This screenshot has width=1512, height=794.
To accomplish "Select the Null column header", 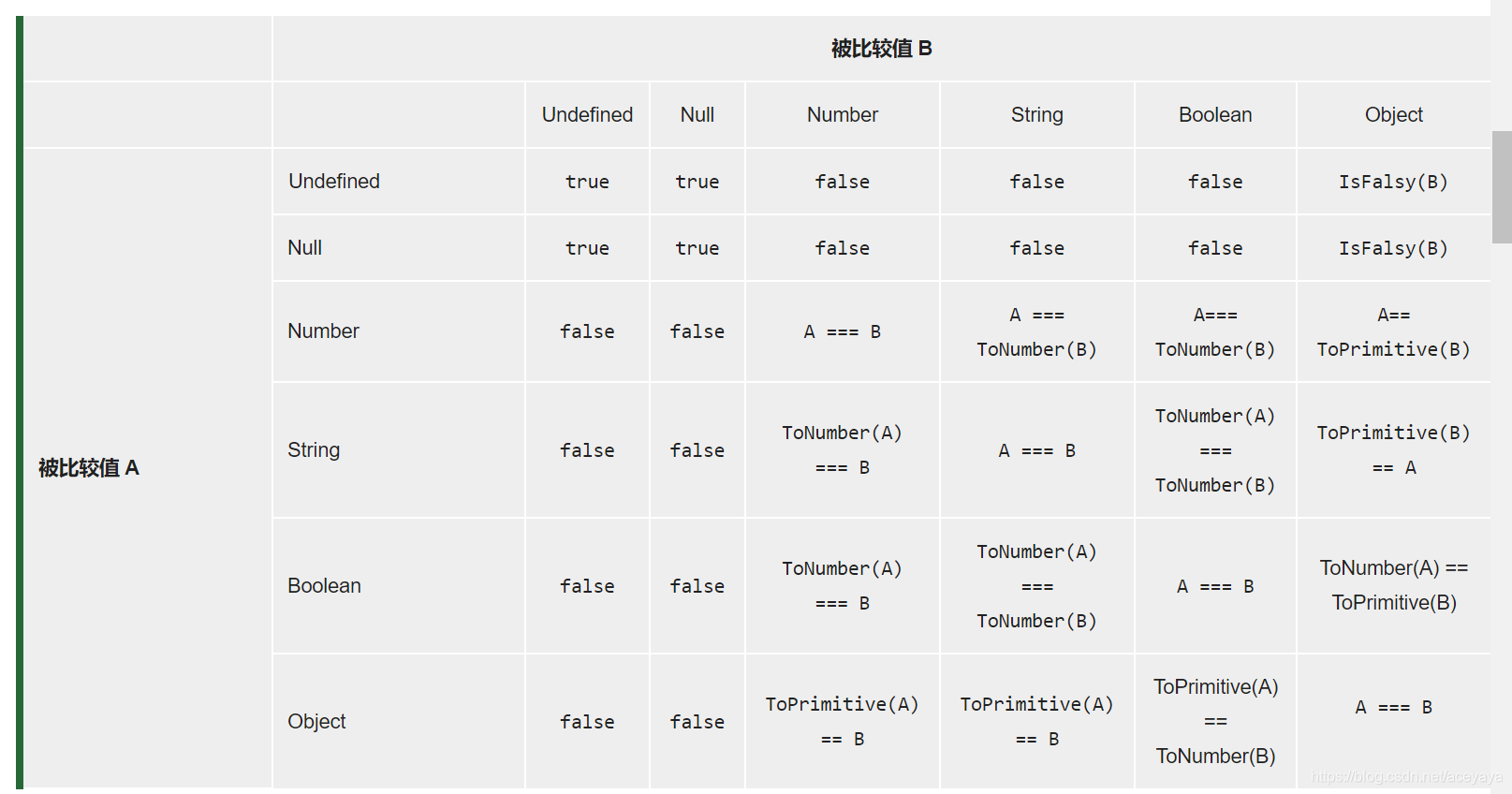I will [697, 115].
